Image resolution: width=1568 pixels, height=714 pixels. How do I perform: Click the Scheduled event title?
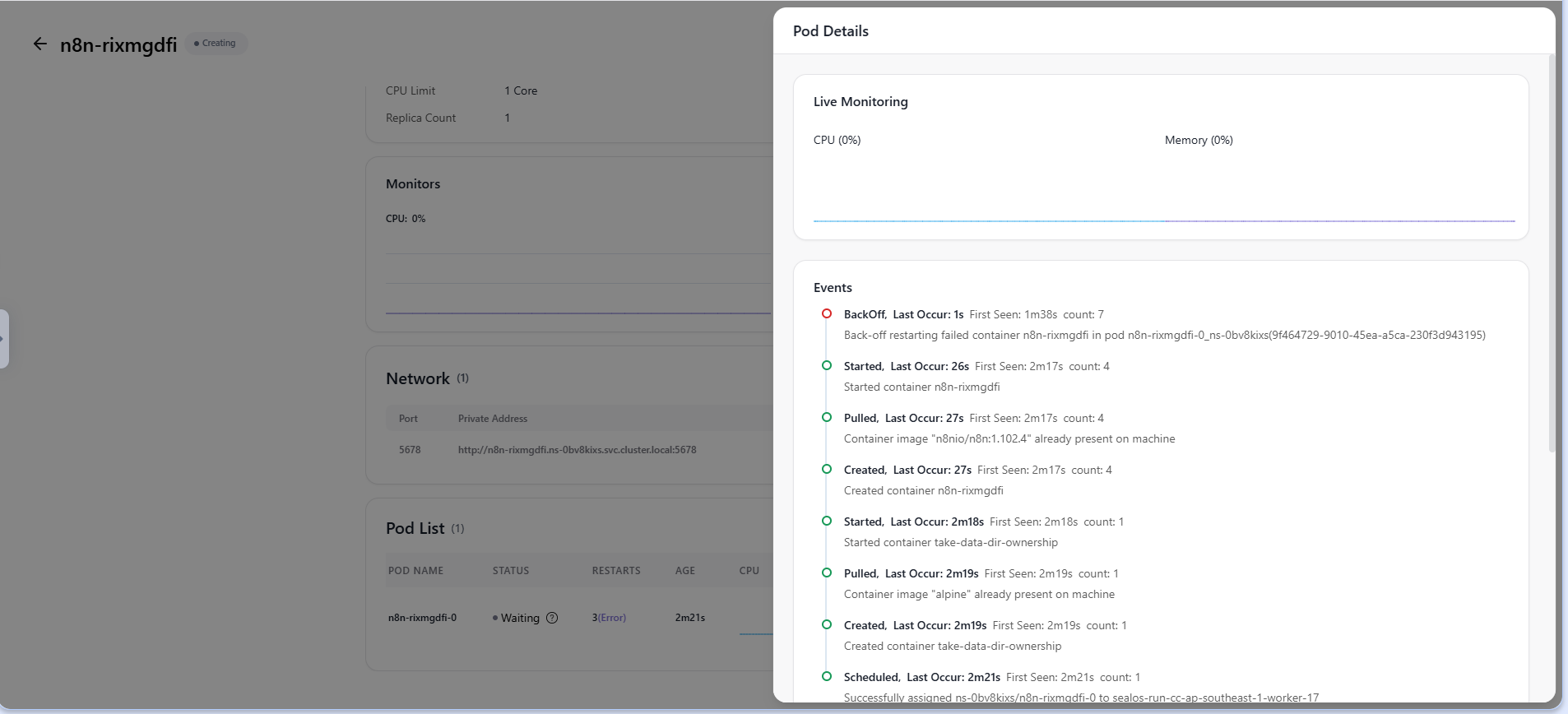(872, 677)
